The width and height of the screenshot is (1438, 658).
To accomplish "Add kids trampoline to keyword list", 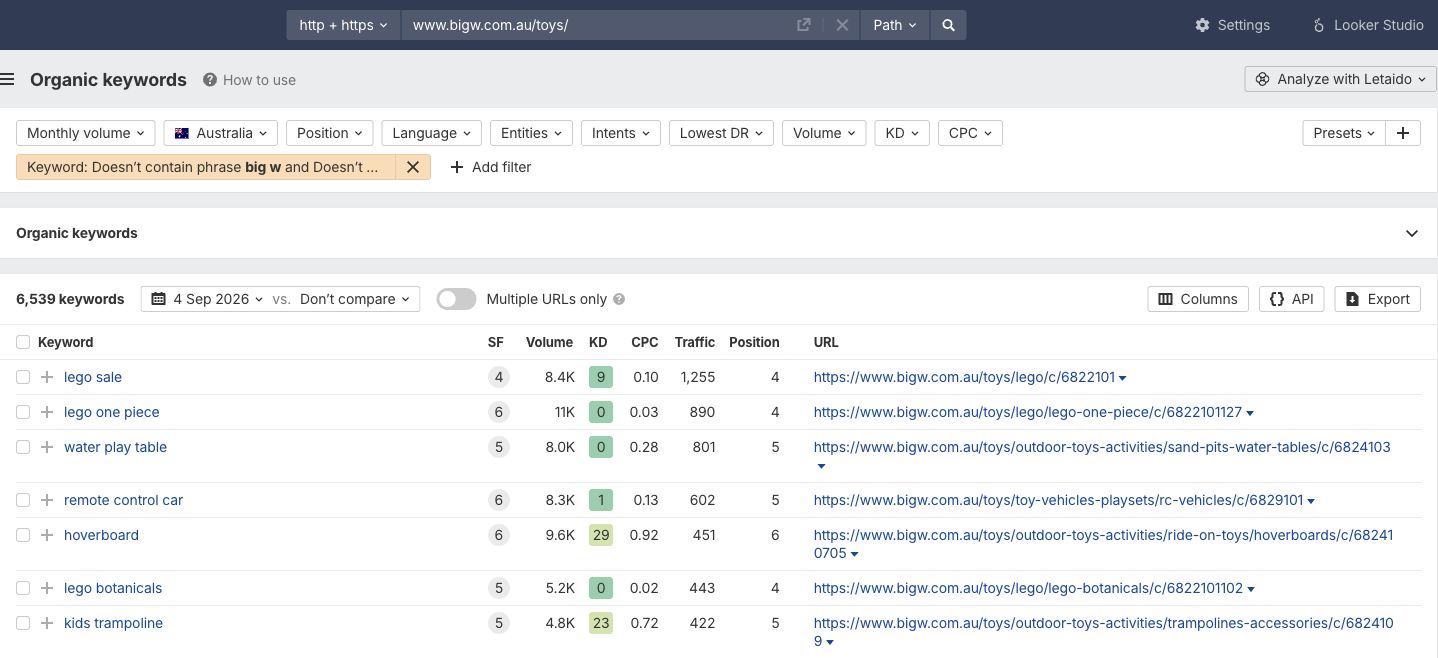I will coord(47,623).
